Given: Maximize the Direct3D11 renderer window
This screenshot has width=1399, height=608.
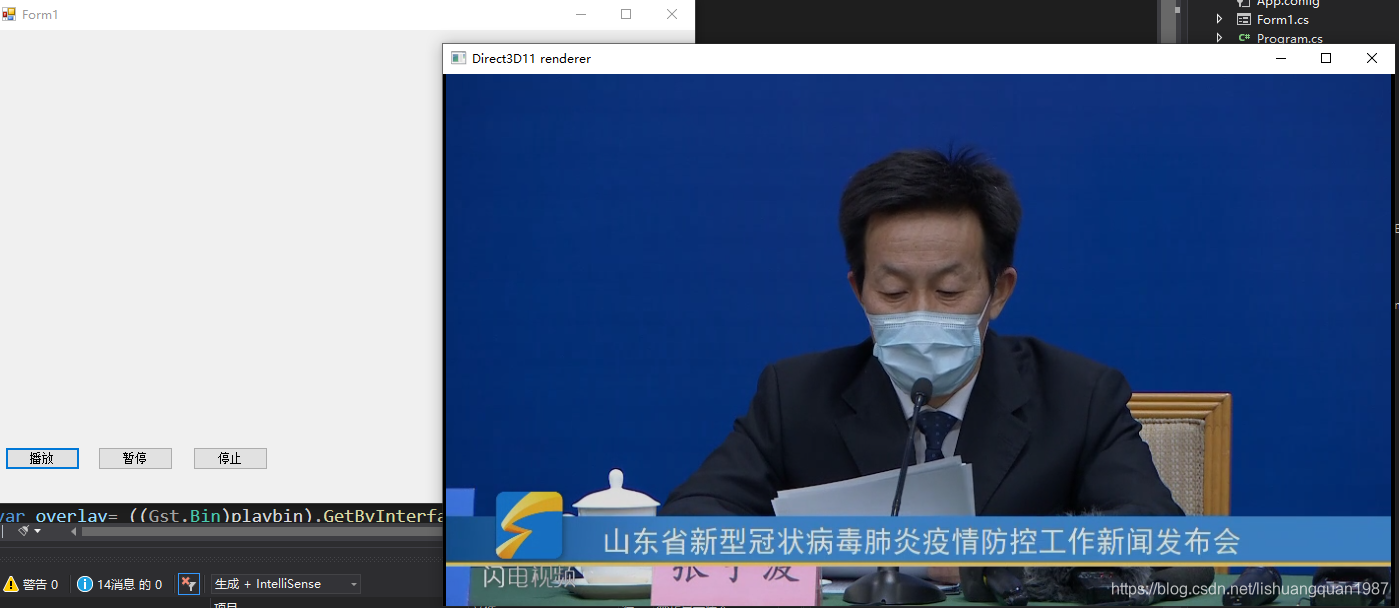Looking at the screenshot, I should tap(1326, 58).
